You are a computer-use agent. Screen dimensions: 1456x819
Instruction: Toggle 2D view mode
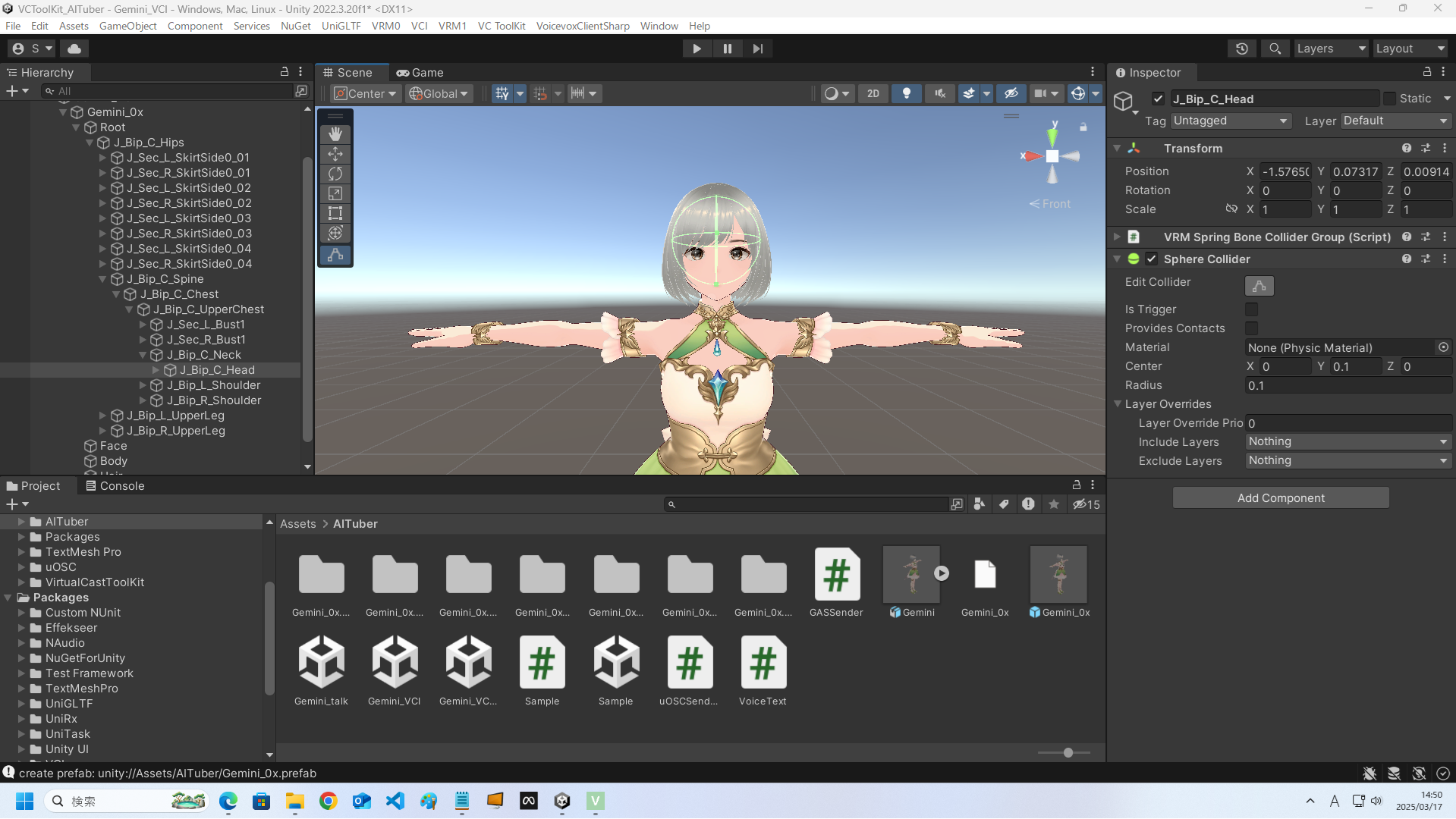click(873, 93)
